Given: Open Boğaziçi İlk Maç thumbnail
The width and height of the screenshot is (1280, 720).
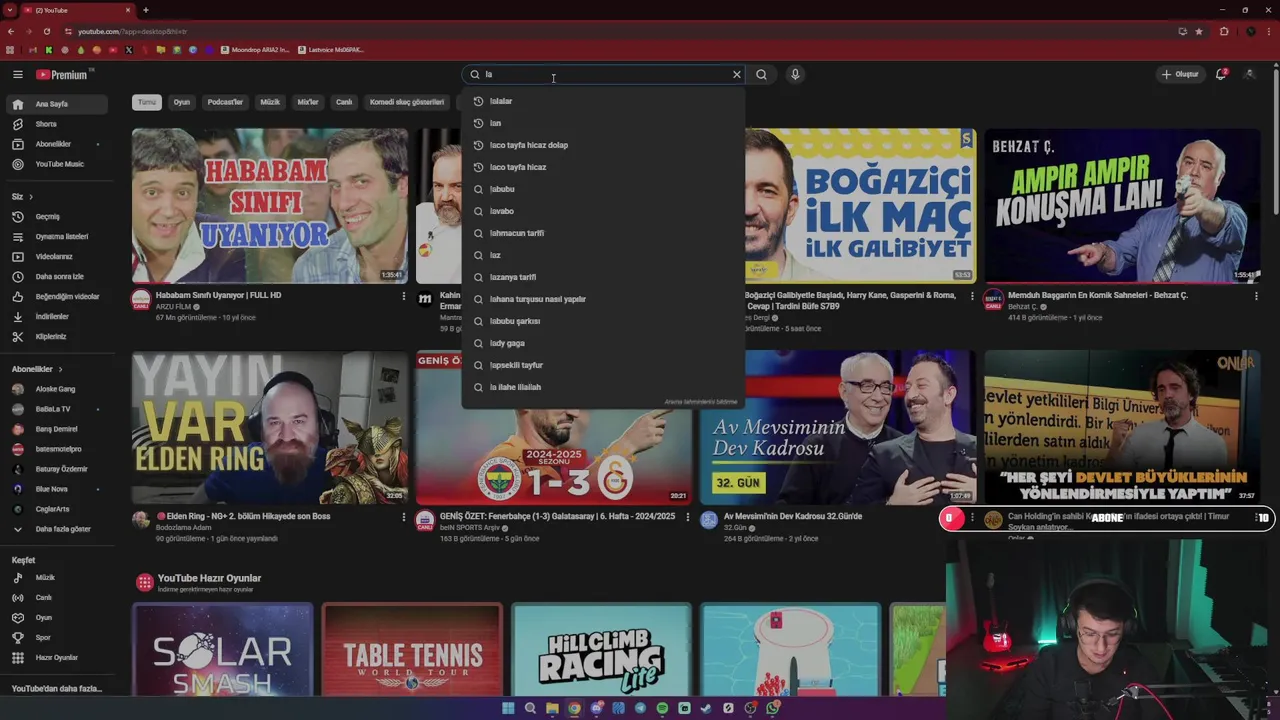Looking at the screenshot, I should click(x=860, y=206).
